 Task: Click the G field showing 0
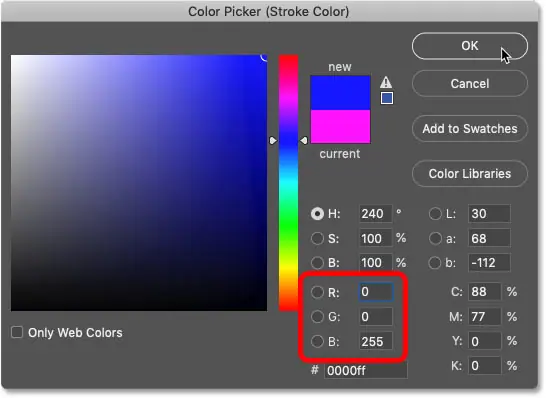[x=375, y=317]
